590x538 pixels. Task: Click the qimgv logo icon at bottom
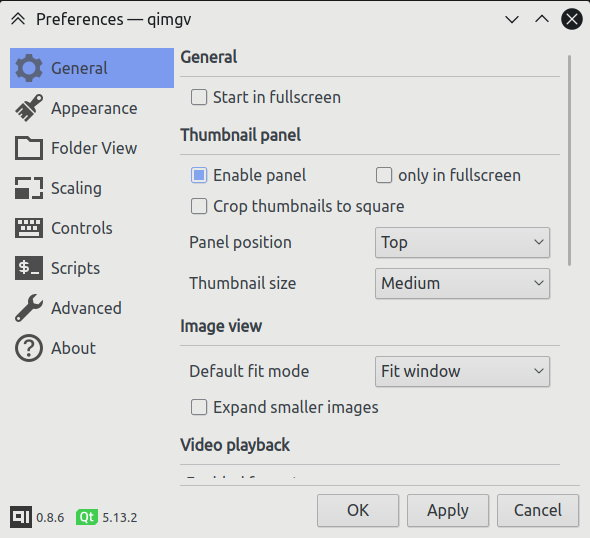point(21,517)
